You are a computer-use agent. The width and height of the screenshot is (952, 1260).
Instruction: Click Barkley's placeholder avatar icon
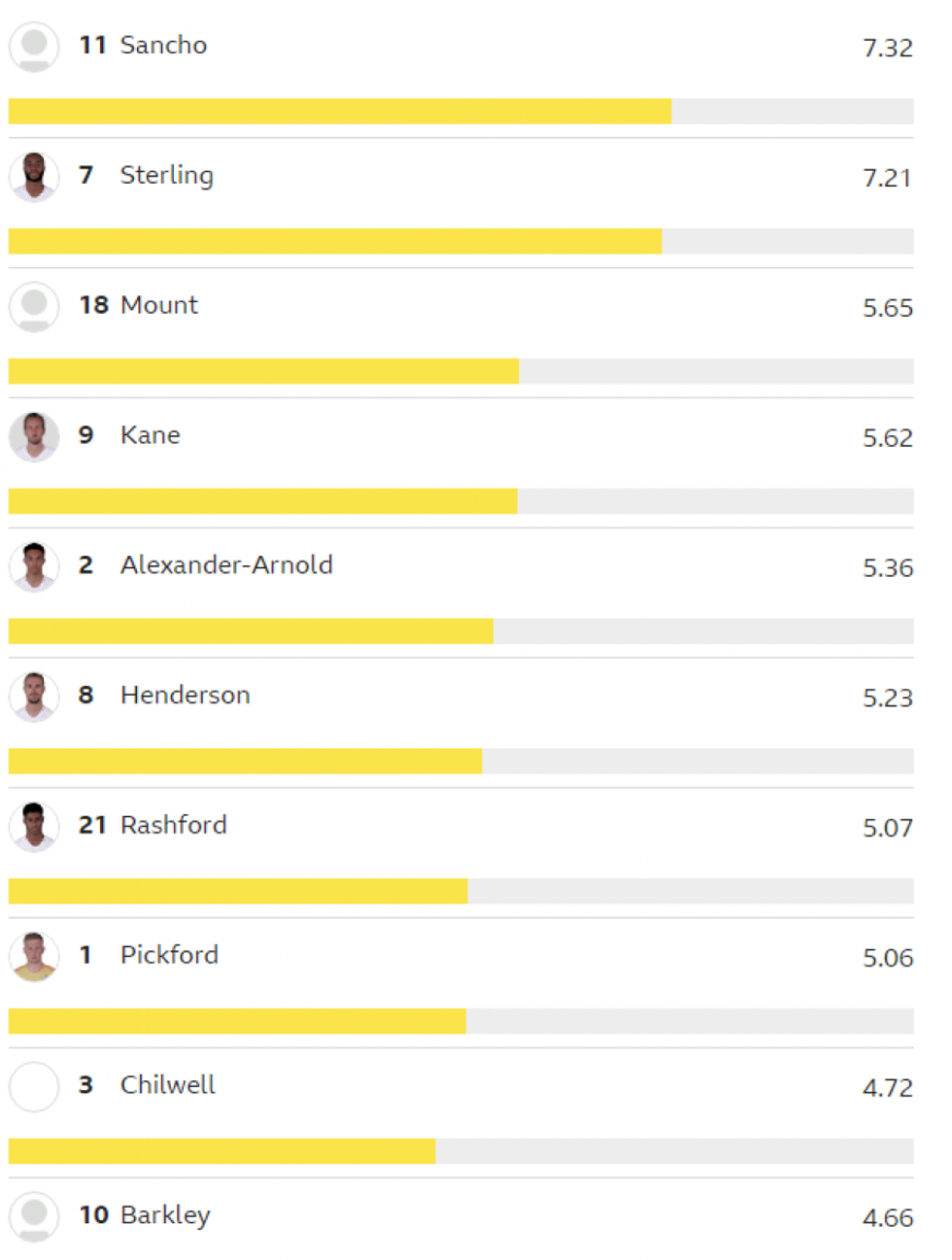click(34, 1216)
